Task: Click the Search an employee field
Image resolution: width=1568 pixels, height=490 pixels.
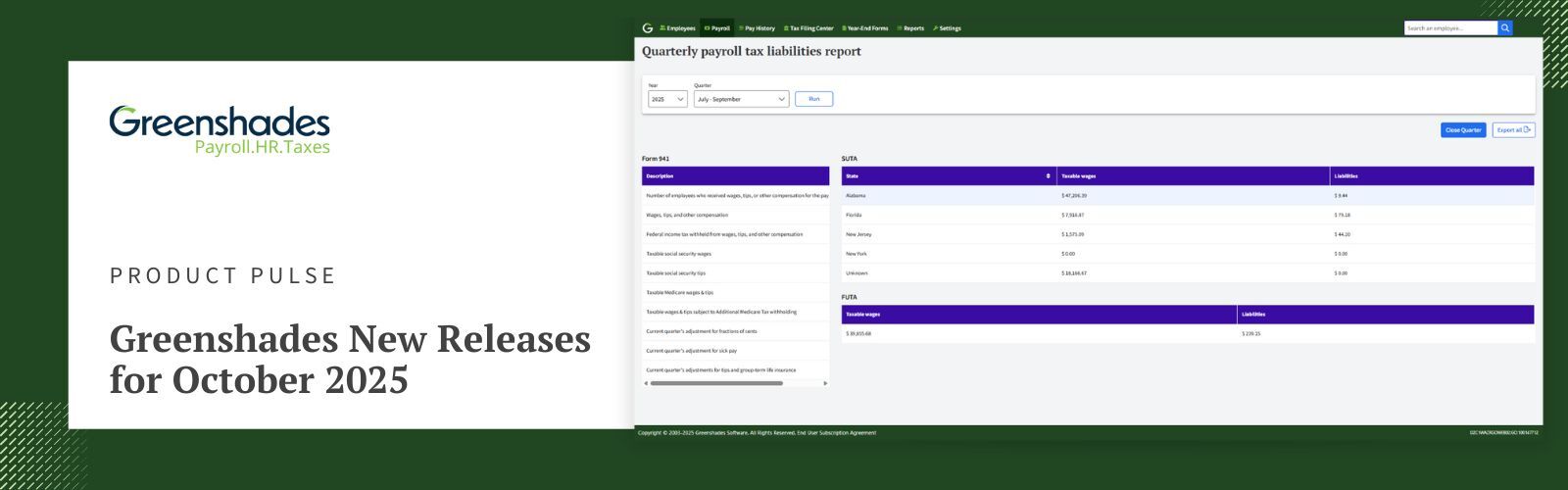Action: pyautogui.click(x=1450, y=28)
